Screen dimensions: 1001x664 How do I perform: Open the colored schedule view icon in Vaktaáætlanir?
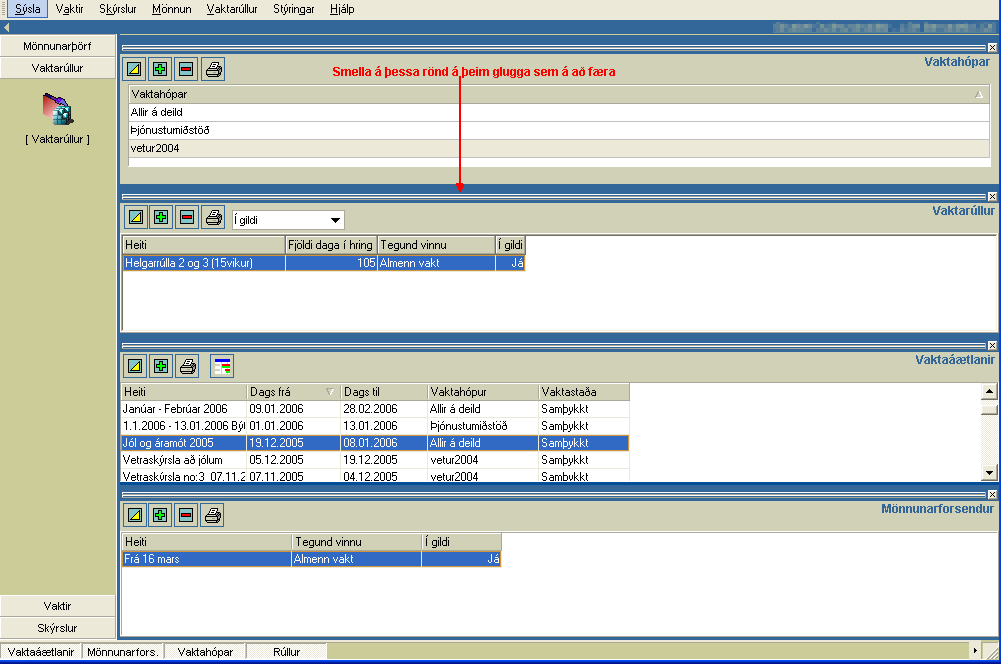[x=222, y=366]
